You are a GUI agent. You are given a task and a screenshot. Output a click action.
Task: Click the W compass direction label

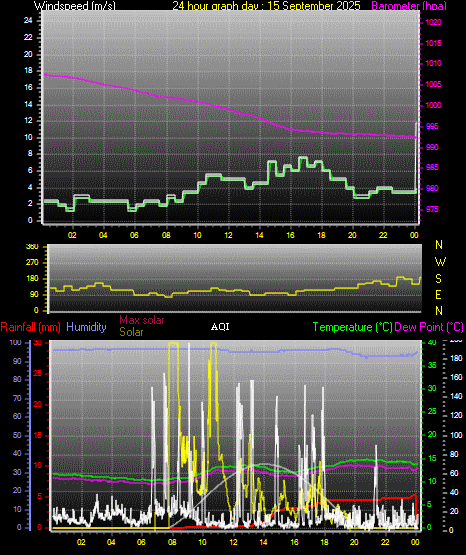440,262
